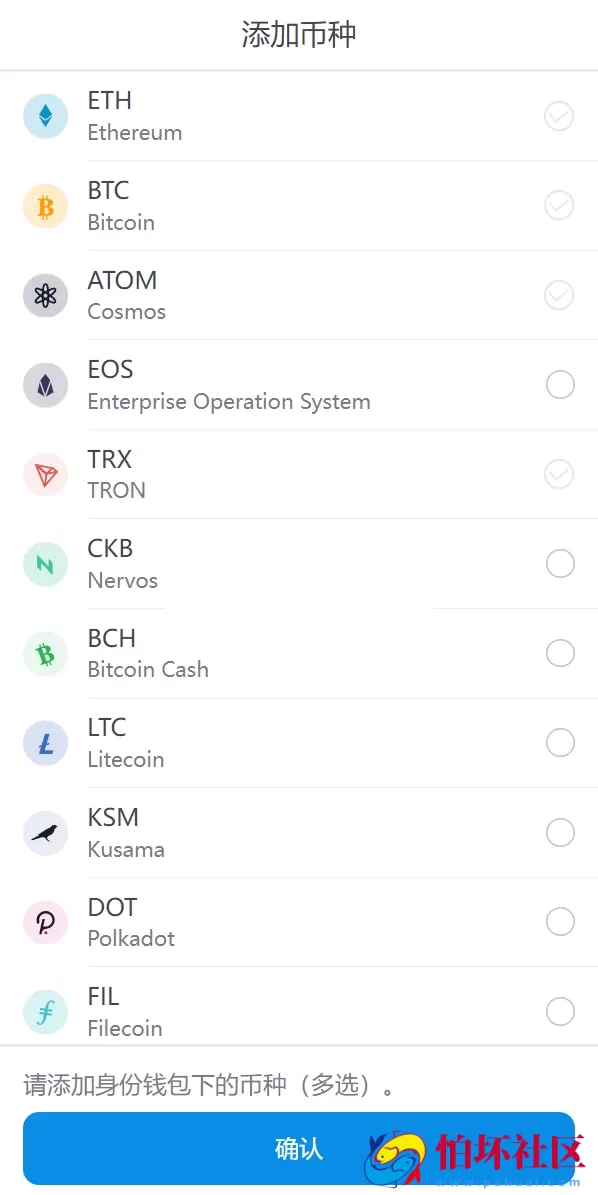Toggle the EOS selection circle
Screen dimensions: 598x1195
coord(559,384)
